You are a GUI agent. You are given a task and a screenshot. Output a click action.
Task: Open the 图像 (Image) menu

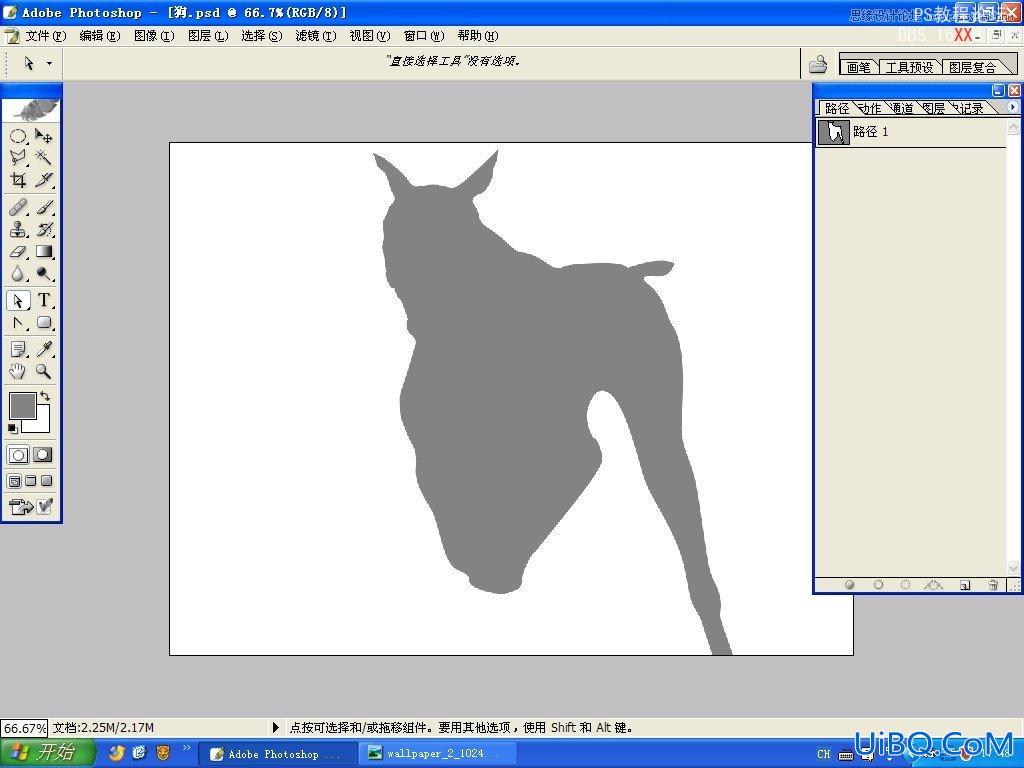click(153, 36)
